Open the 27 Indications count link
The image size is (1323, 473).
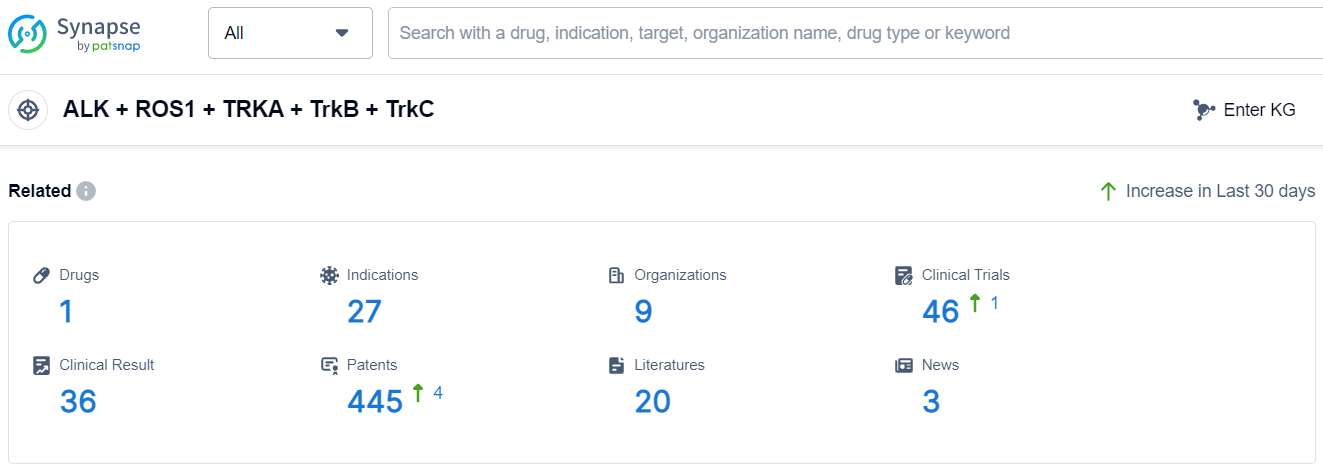coord(364,312)
